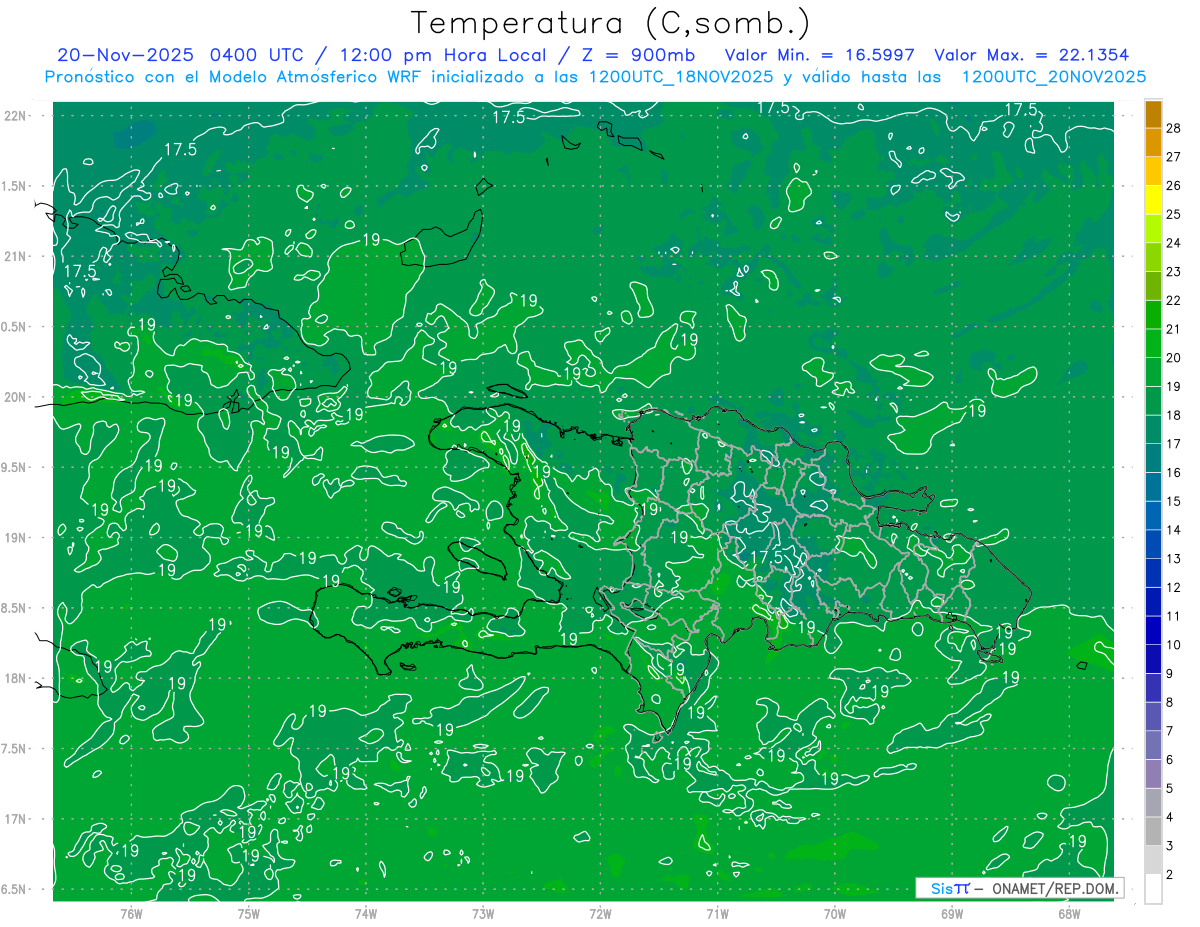The width and height of the screenshot is (1200, 927).
Task: Click the colorbar scale label '25'
Action: point(1174,214)
